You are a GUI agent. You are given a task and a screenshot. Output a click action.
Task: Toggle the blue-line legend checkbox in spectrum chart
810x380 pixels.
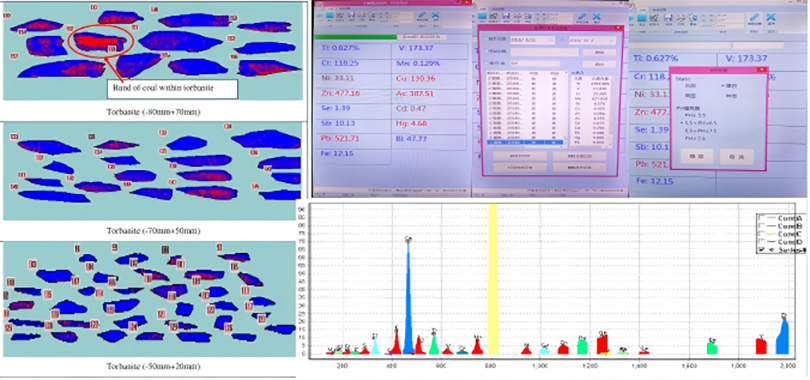[x=761, y=242]
